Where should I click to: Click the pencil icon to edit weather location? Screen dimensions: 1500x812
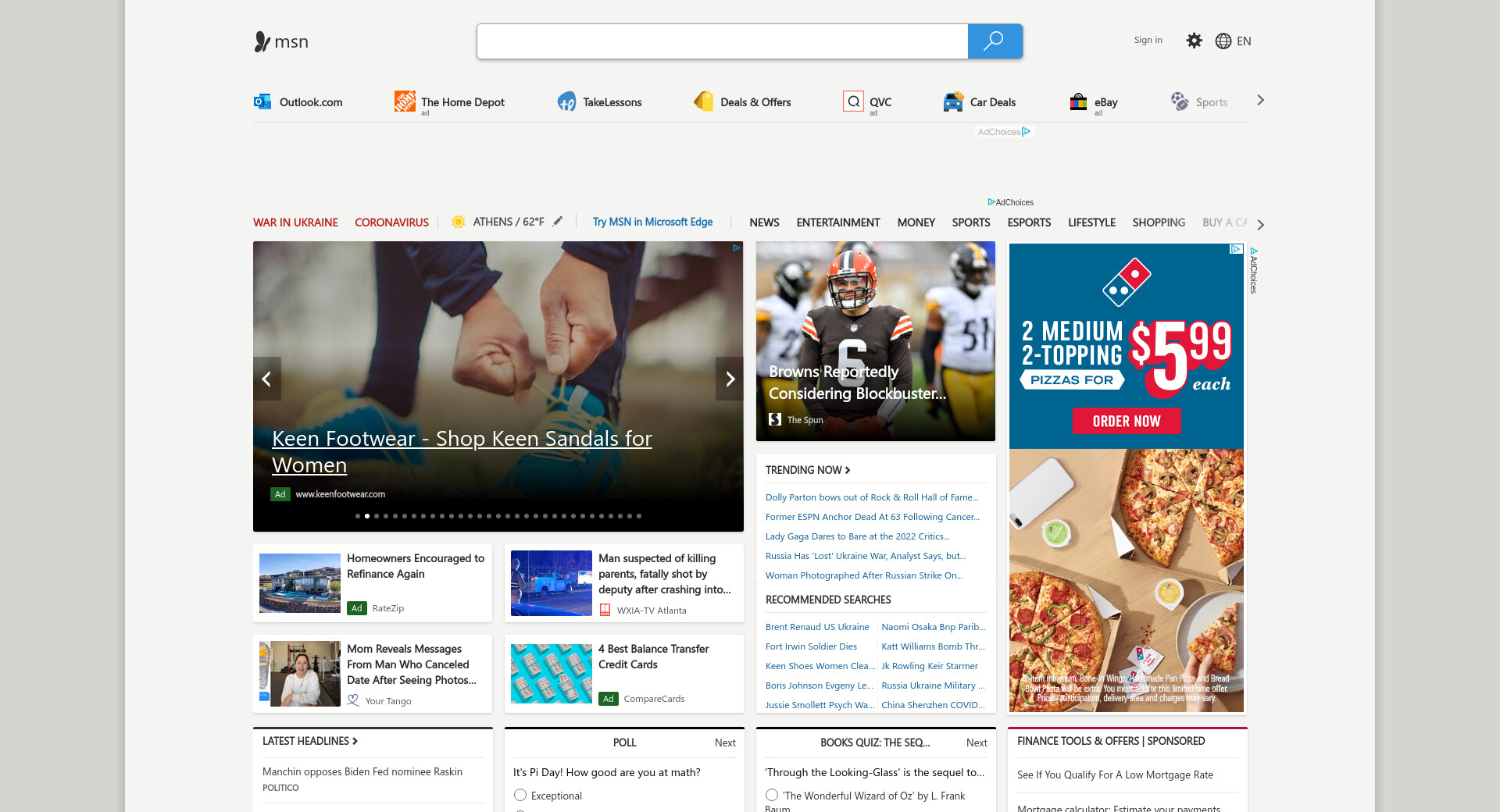558,222
